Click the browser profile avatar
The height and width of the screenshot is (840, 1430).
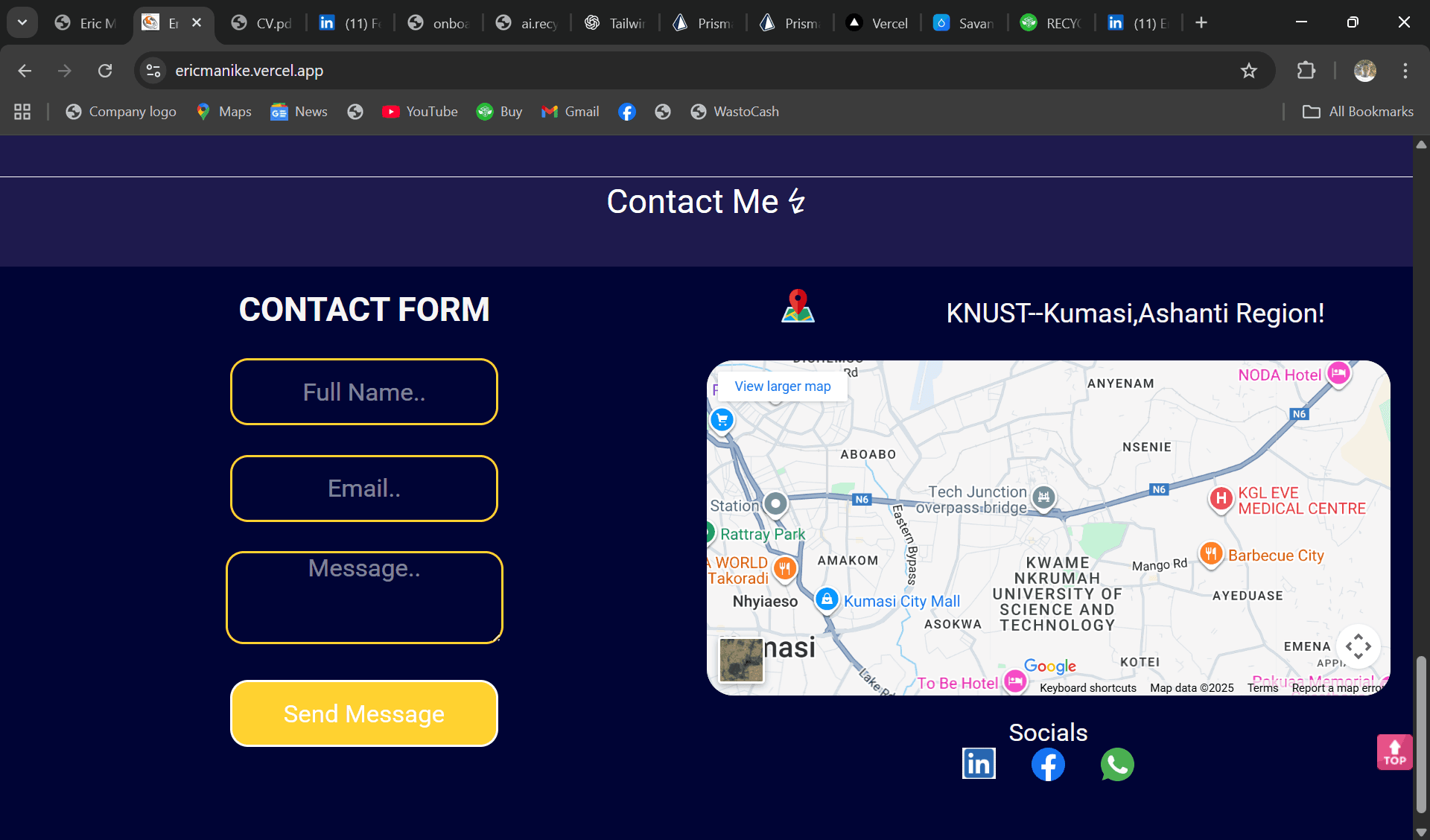pos(1365,71)
